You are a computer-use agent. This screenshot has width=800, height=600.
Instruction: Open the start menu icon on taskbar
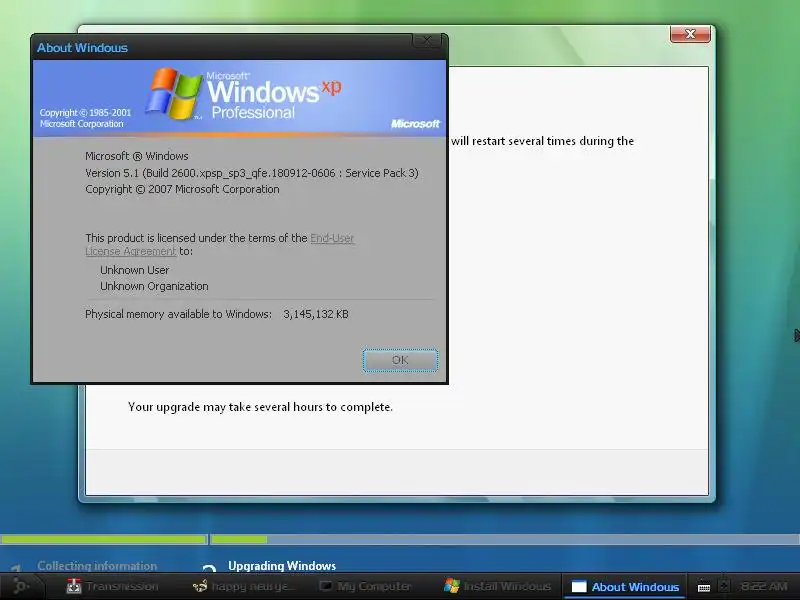19,586
